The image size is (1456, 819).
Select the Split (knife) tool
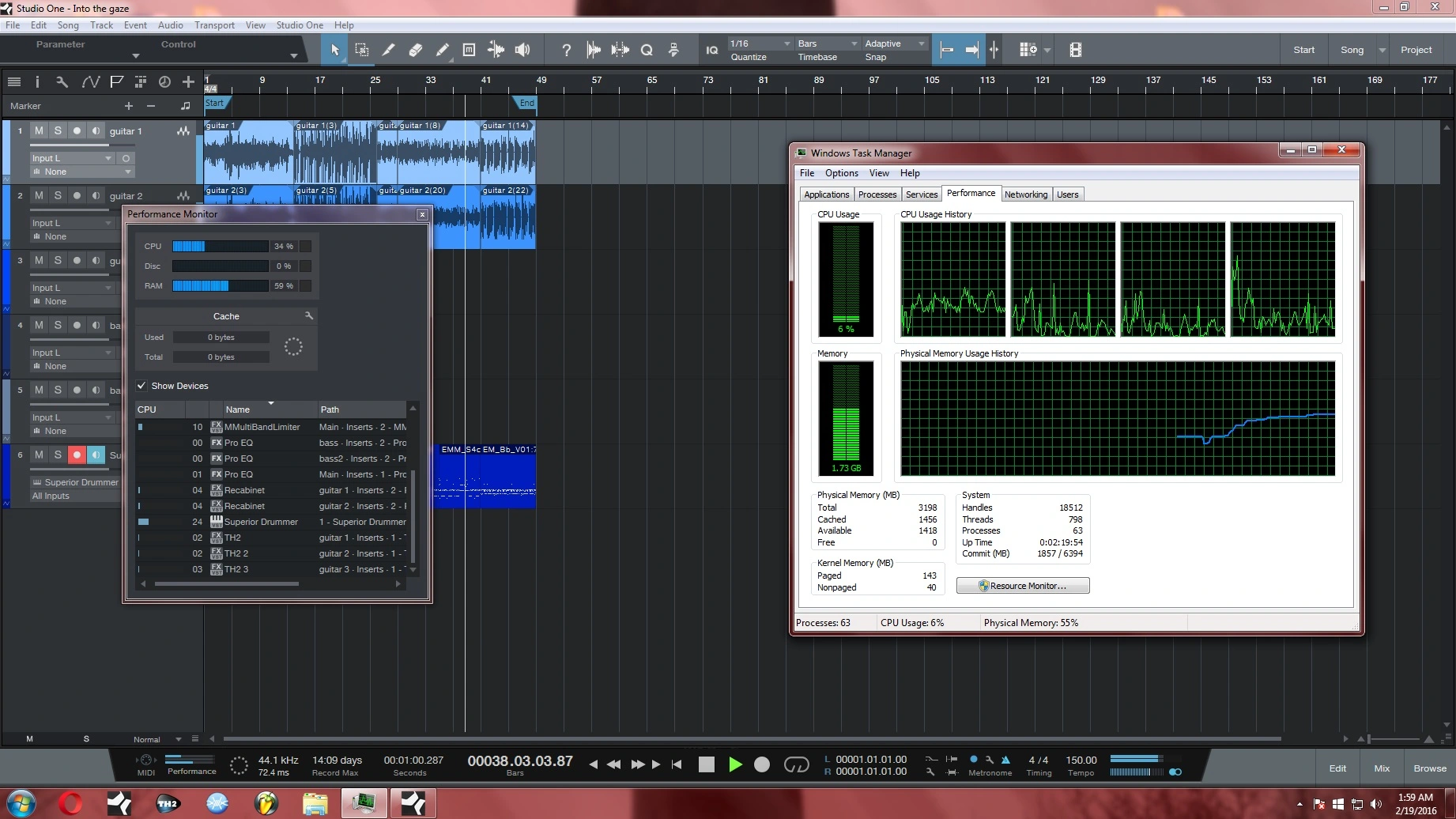point(388,50)
